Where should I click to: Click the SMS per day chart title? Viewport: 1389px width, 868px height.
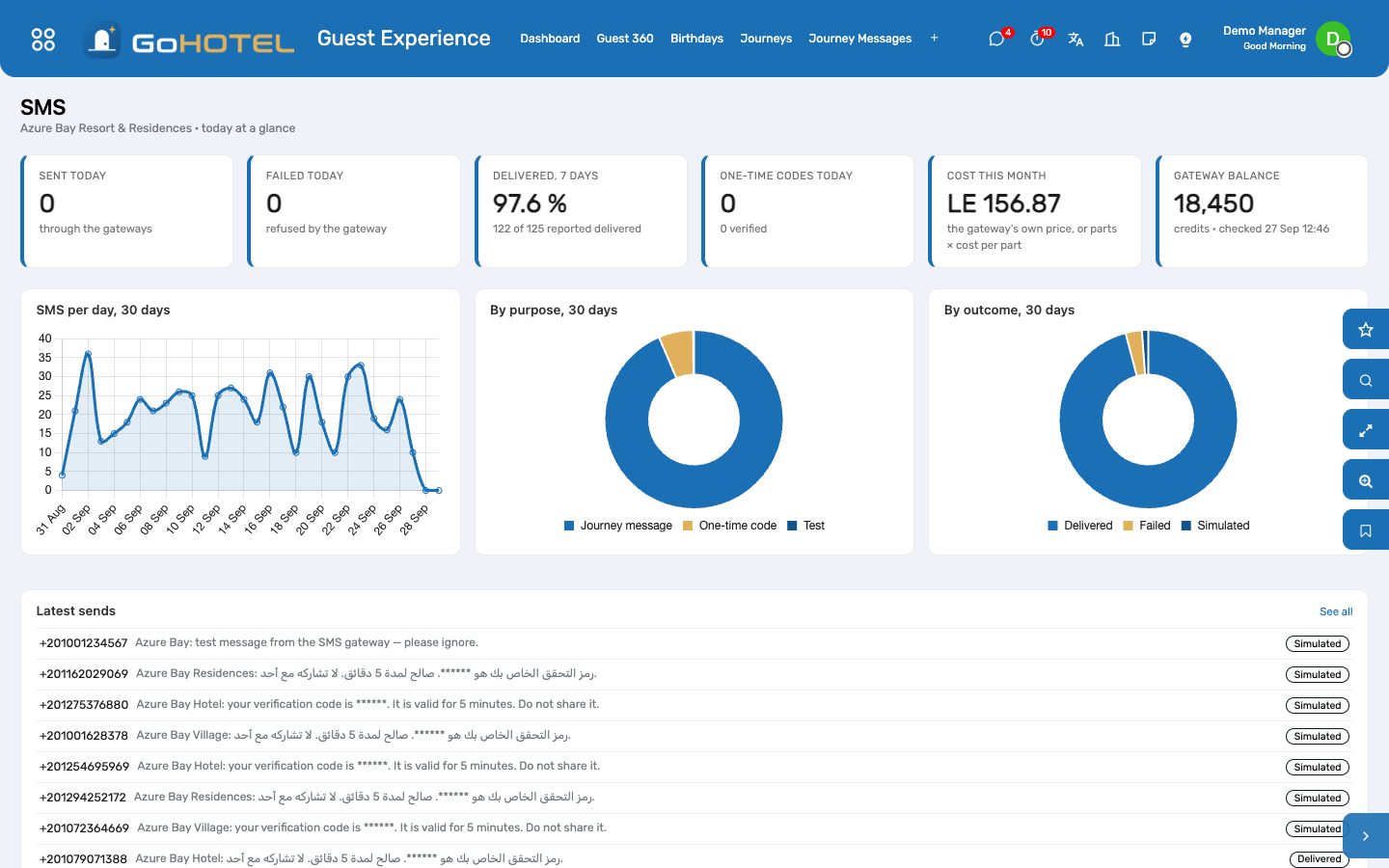[x=103, y=311]
